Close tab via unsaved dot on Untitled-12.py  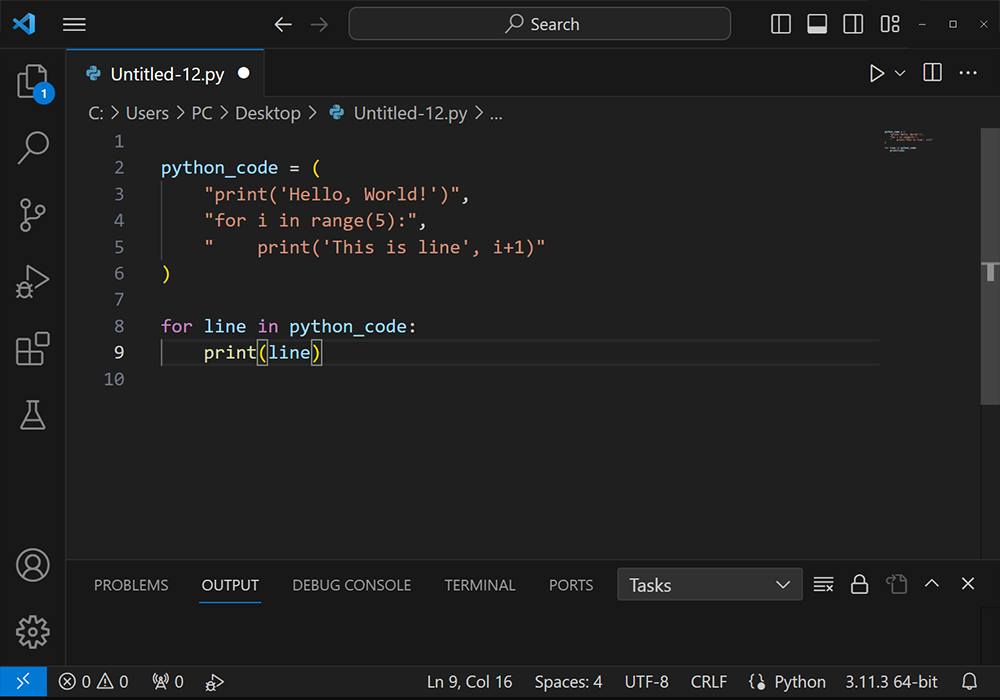pyautogui.click(x=244, y=73)
